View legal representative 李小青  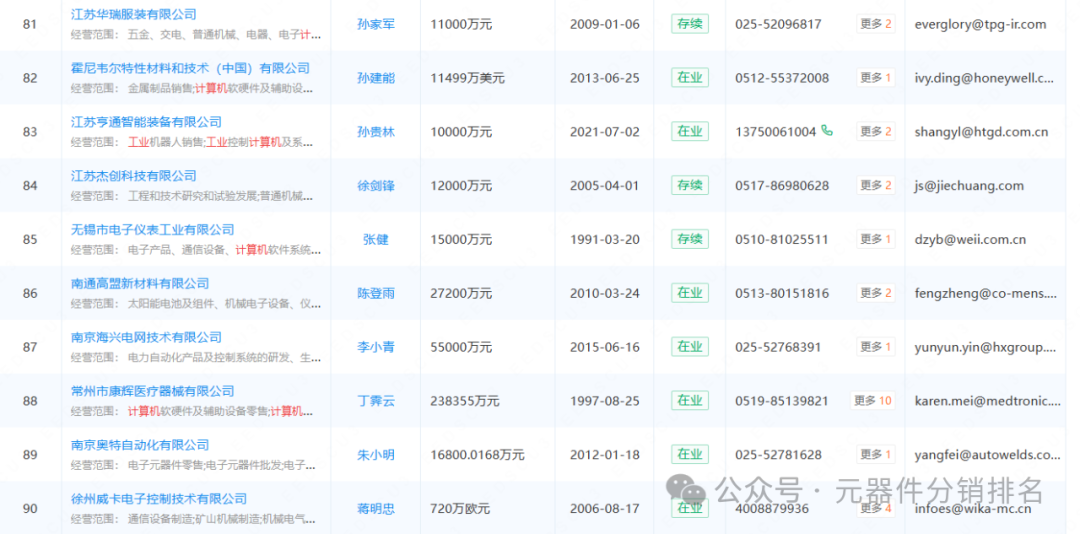pos(376,347)
